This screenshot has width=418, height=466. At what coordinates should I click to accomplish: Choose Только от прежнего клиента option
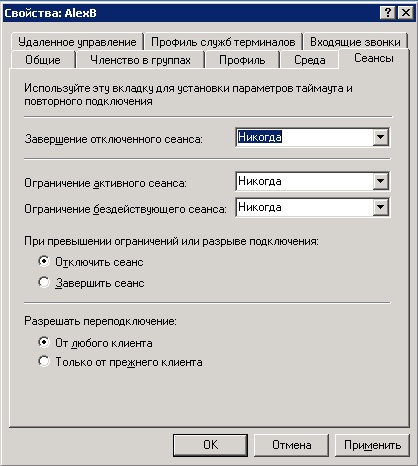[44, 362]
